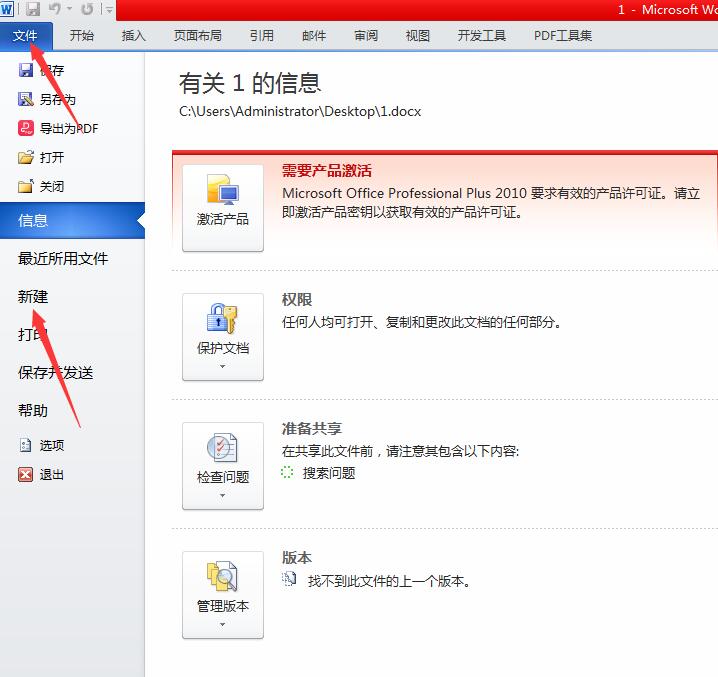
Task: Choose 退出 to exit Word
Action: click(x=51, y=475)
